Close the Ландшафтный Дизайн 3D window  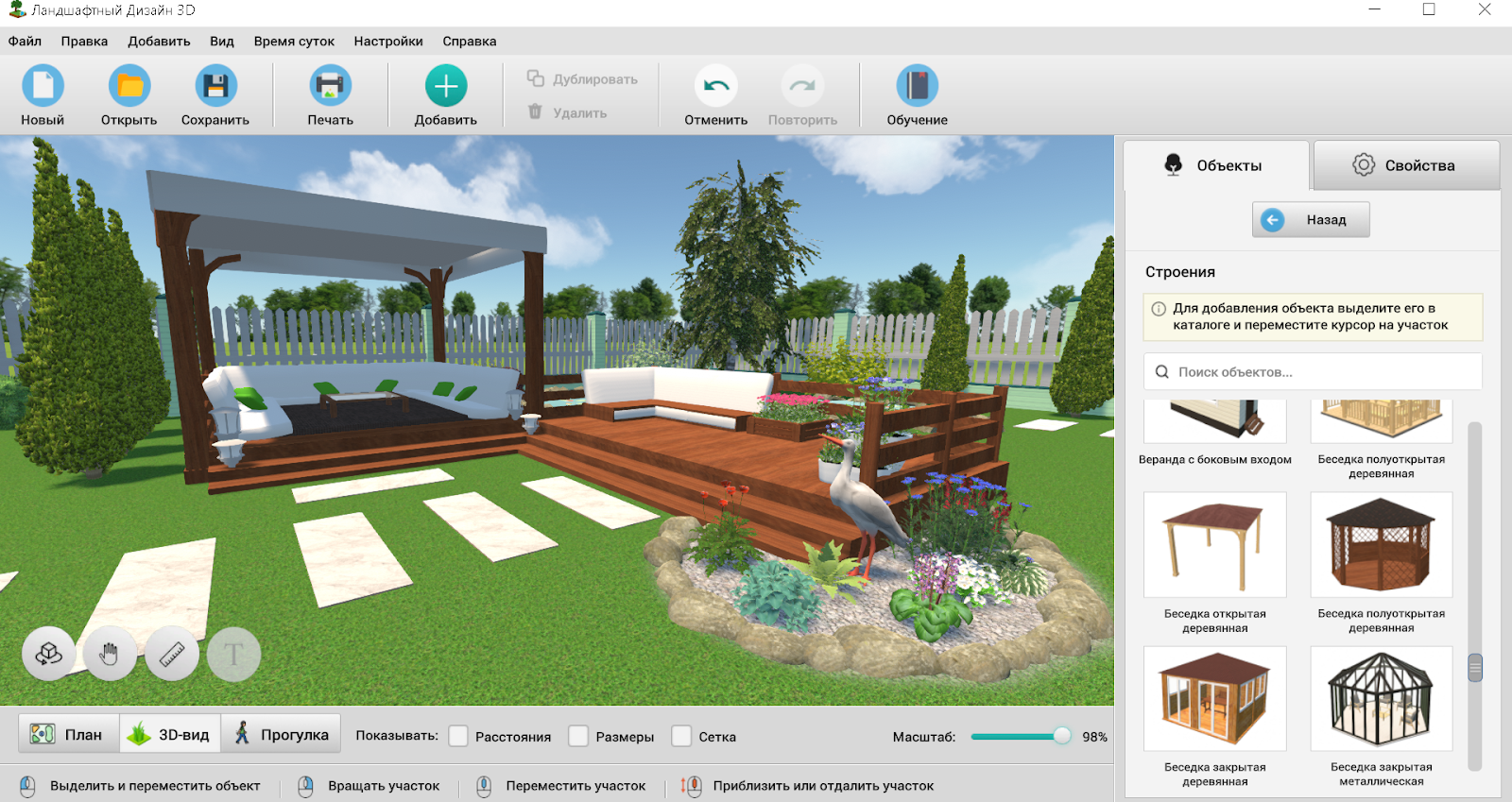click(x=1485, y=9)
